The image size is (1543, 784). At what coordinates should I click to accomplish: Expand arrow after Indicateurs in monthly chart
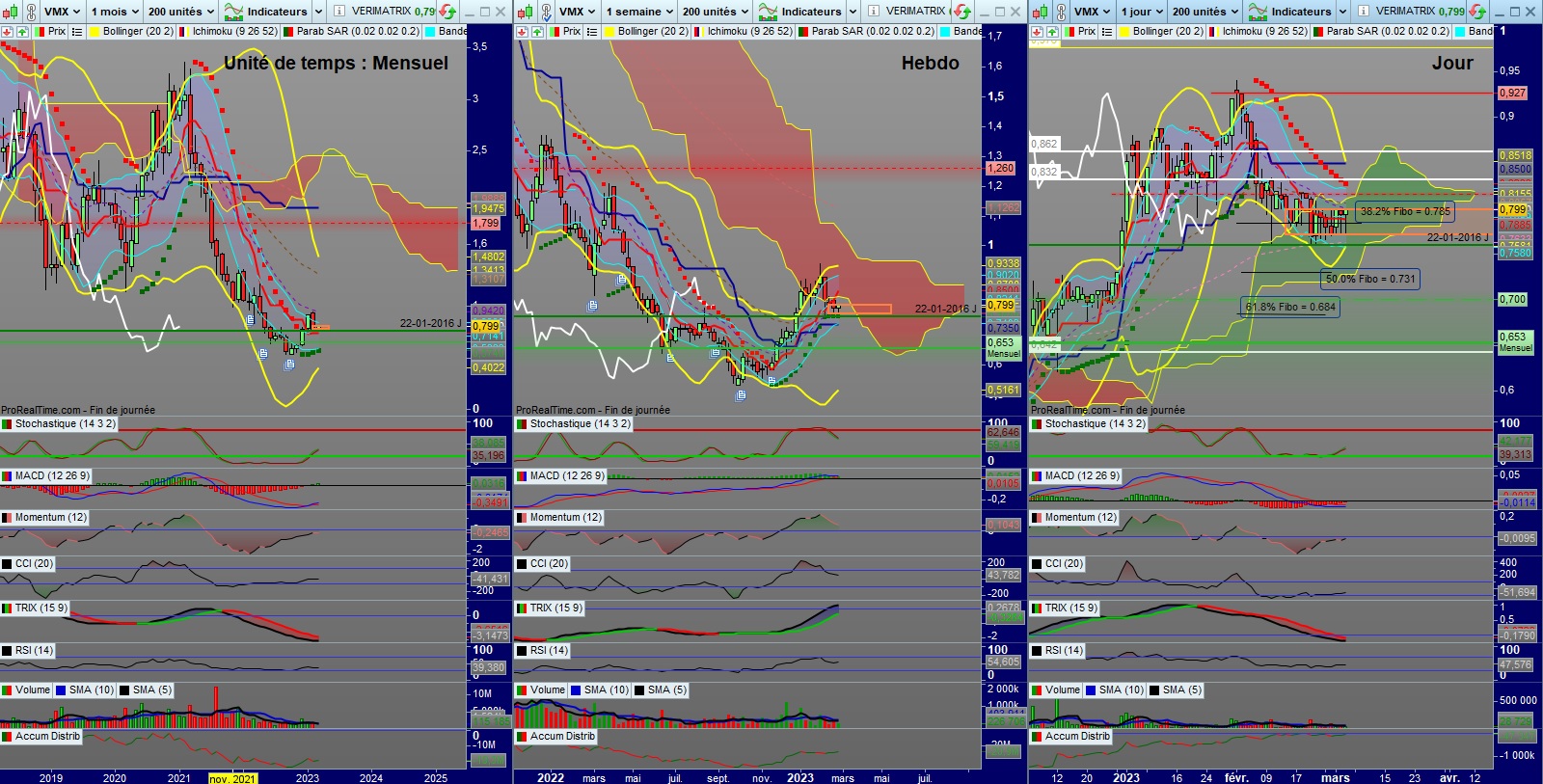[318, 12]
